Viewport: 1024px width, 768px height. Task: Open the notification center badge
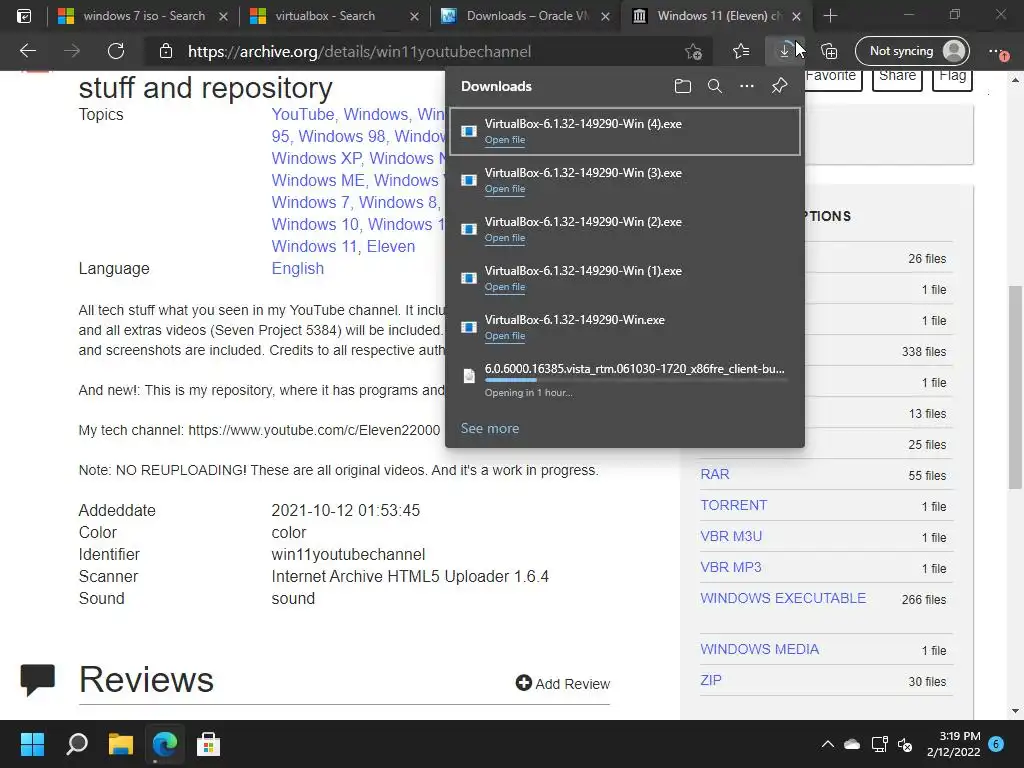pyautogui.click(x=996, y=744)
